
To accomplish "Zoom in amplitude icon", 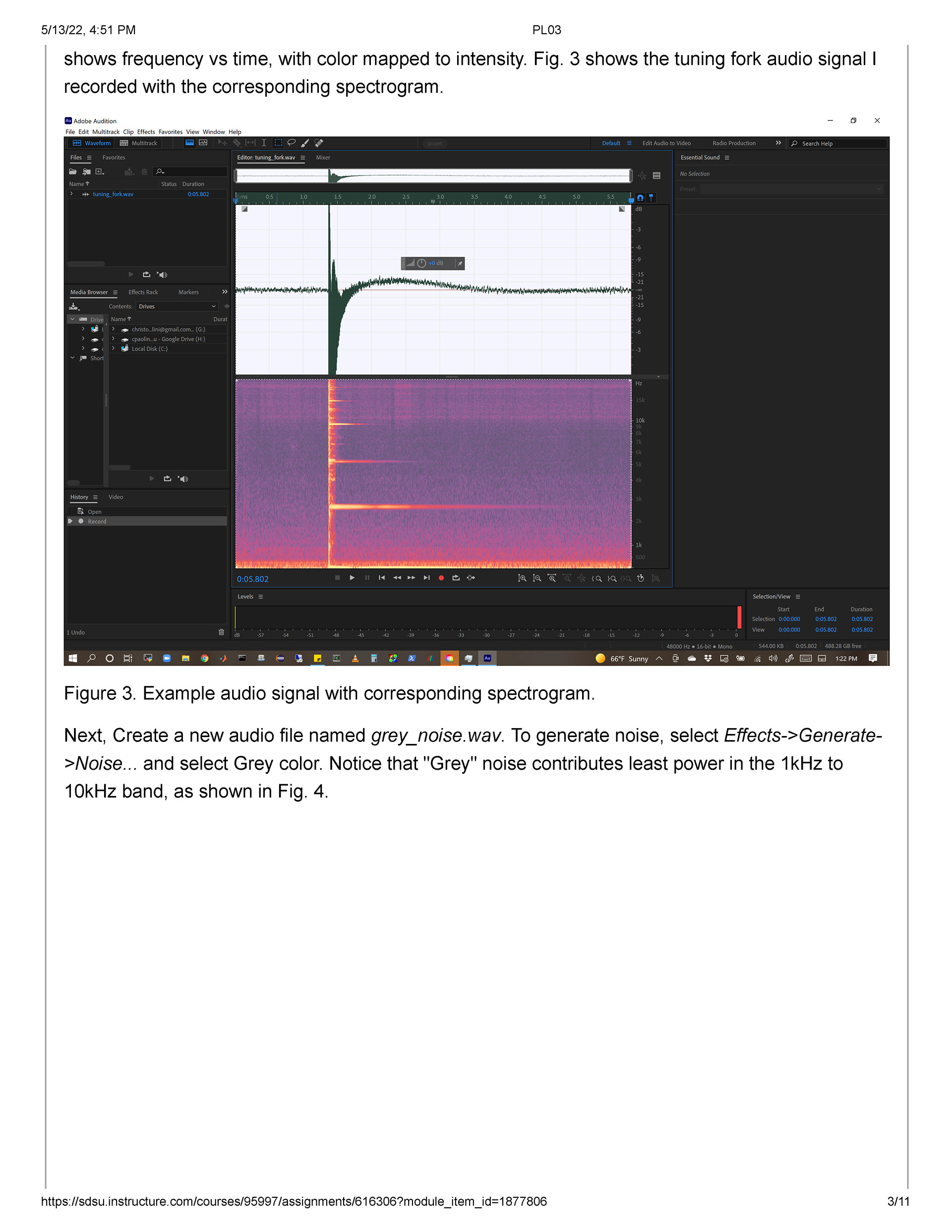I will point(522,579).
